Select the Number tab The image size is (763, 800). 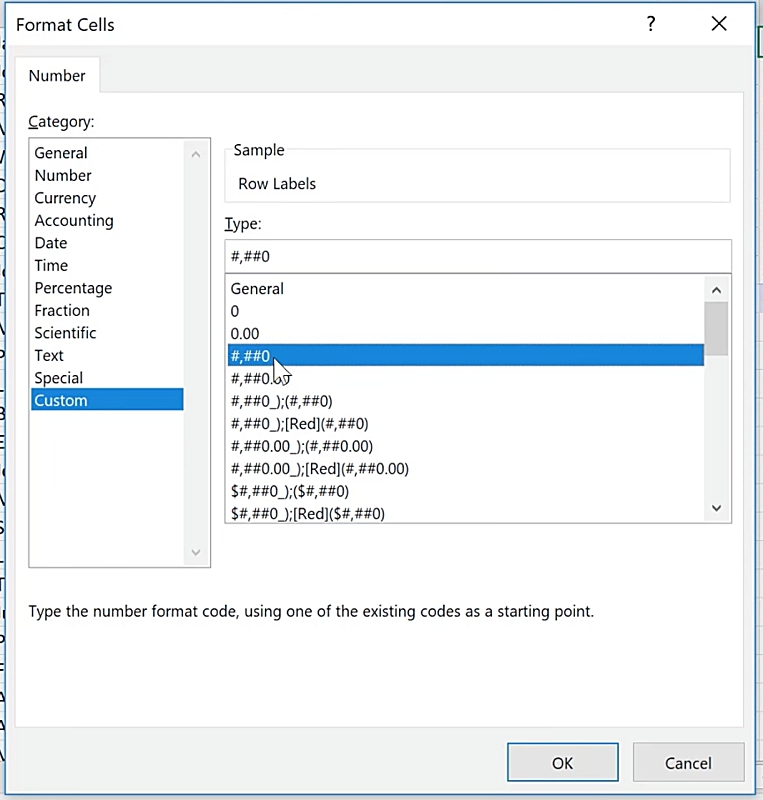click(x=57, y=76)
